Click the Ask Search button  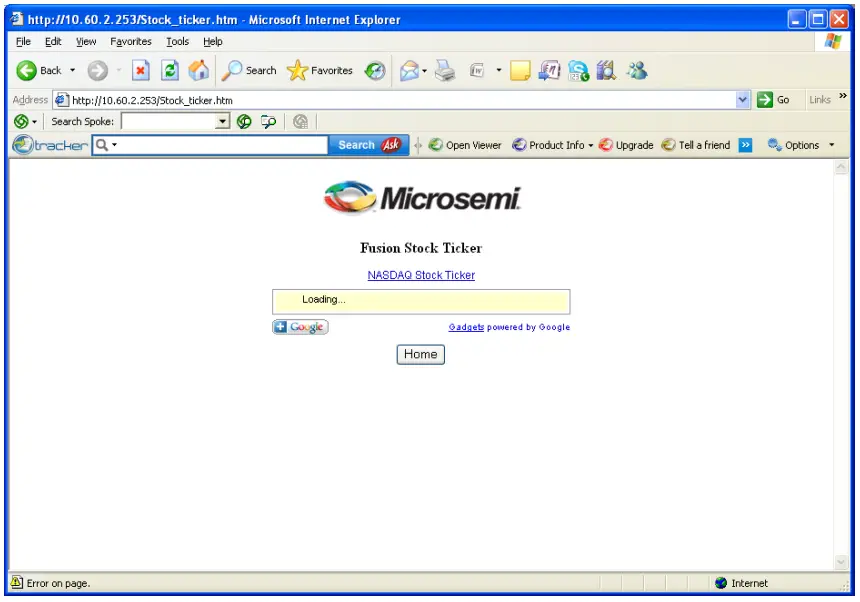point(369,145)
